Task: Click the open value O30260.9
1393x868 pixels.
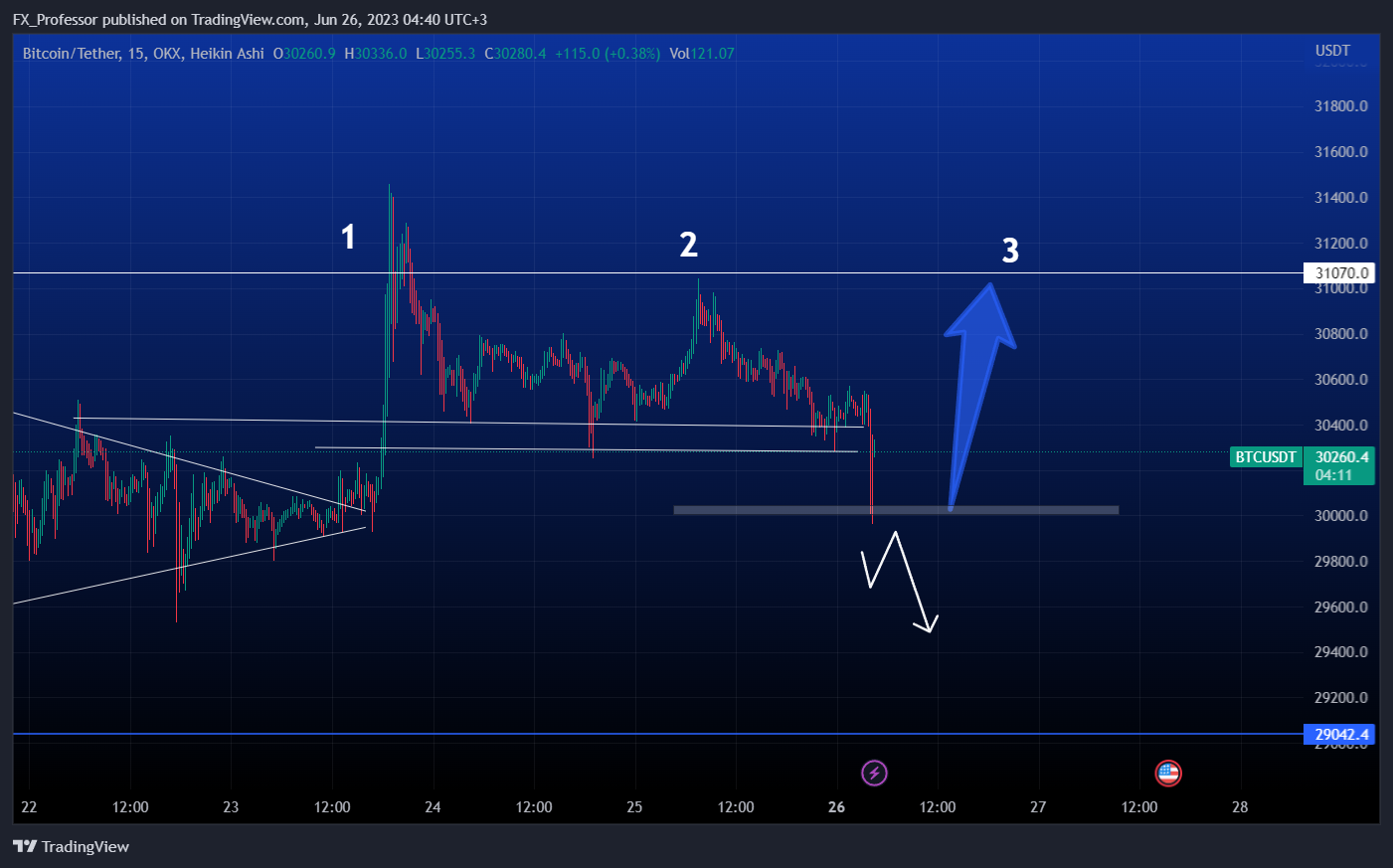Action: [304, 54]
